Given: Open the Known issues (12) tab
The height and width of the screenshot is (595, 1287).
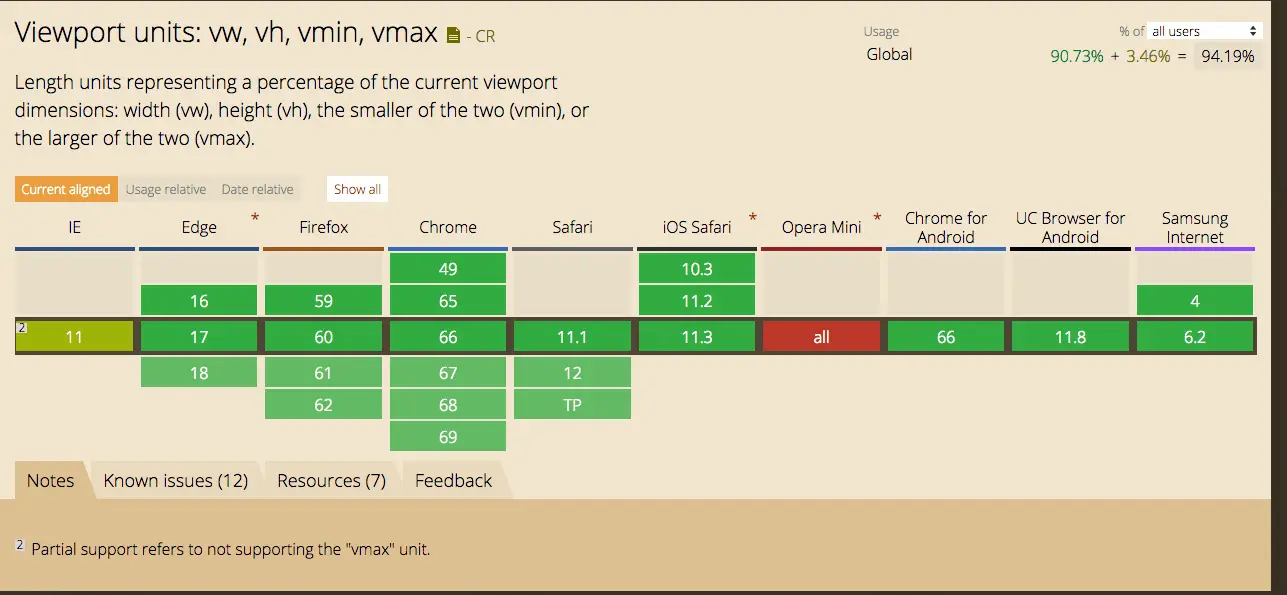Looking at the screenshot, I should [x=176, y=481].
